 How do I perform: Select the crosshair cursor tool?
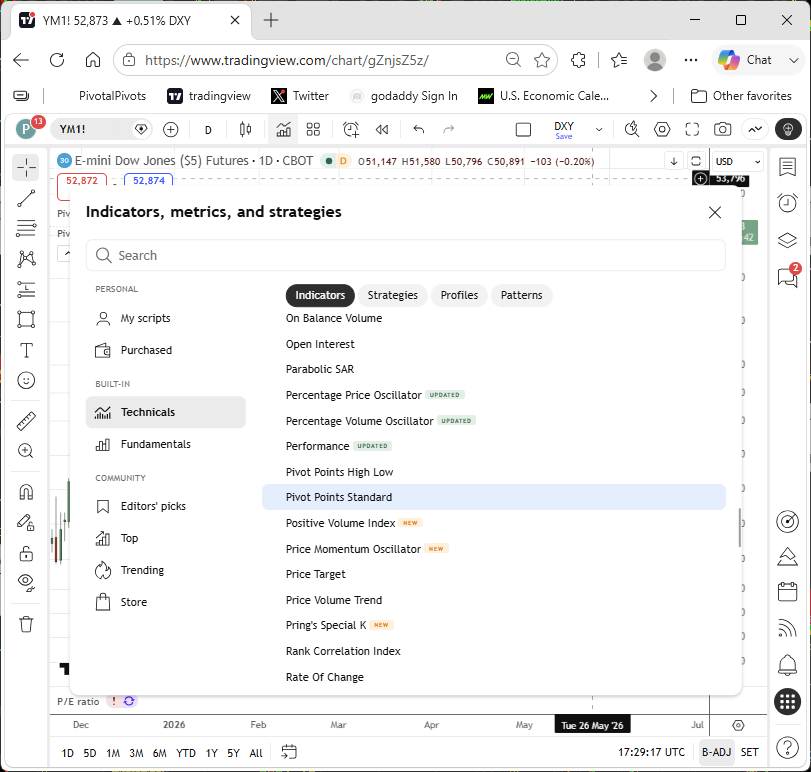pyautogui.click(x=26, y=168)
